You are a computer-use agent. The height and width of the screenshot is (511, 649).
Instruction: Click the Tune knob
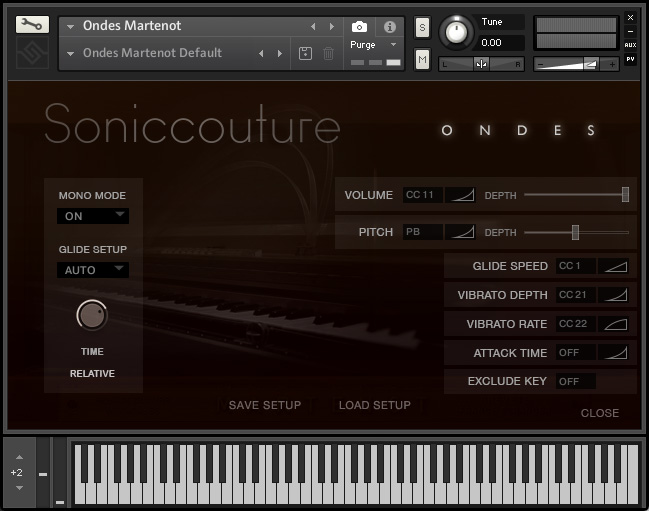click(456, 32)
